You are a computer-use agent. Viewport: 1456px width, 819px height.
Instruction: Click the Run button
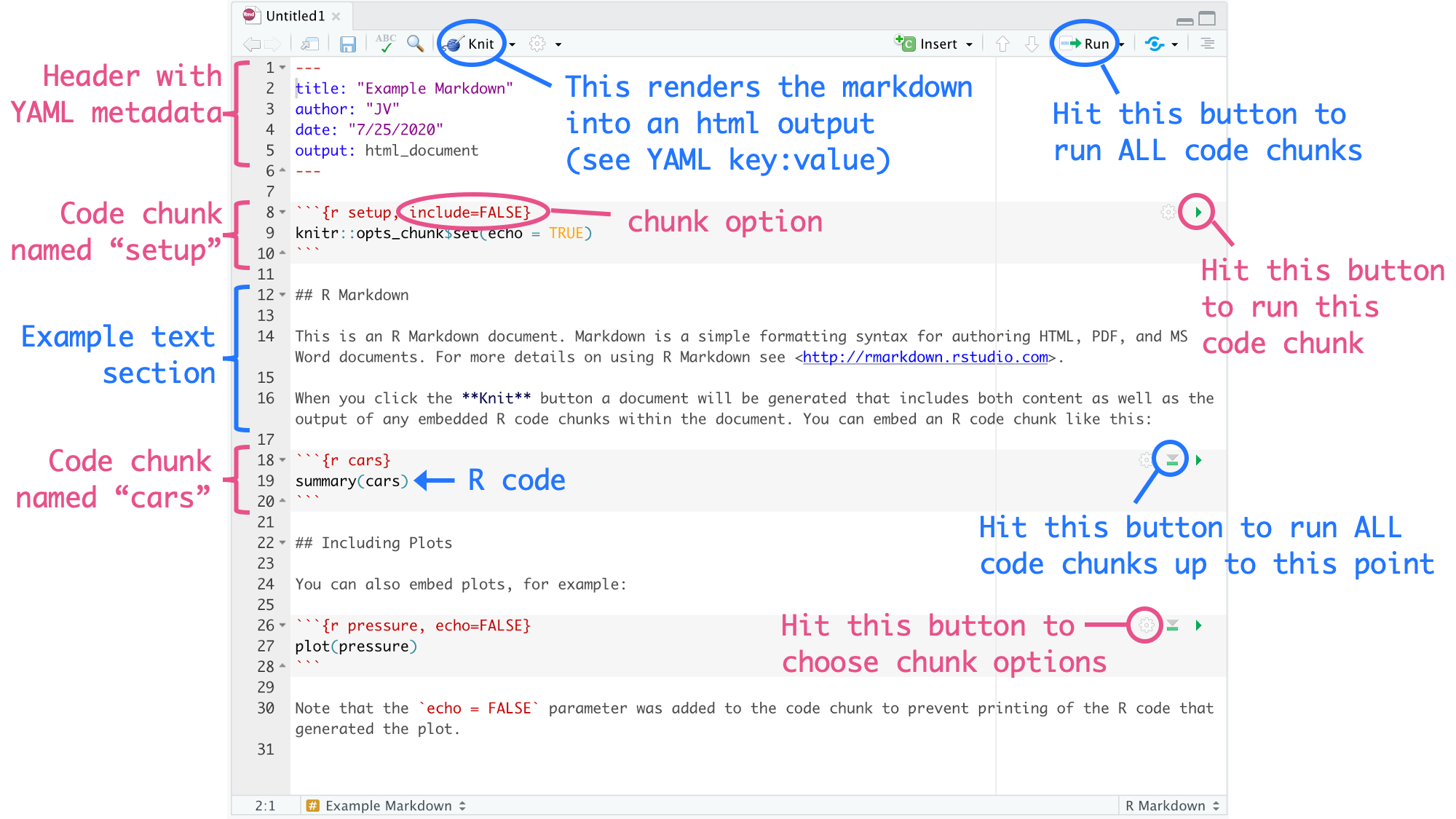click(x=1085, y=44)
